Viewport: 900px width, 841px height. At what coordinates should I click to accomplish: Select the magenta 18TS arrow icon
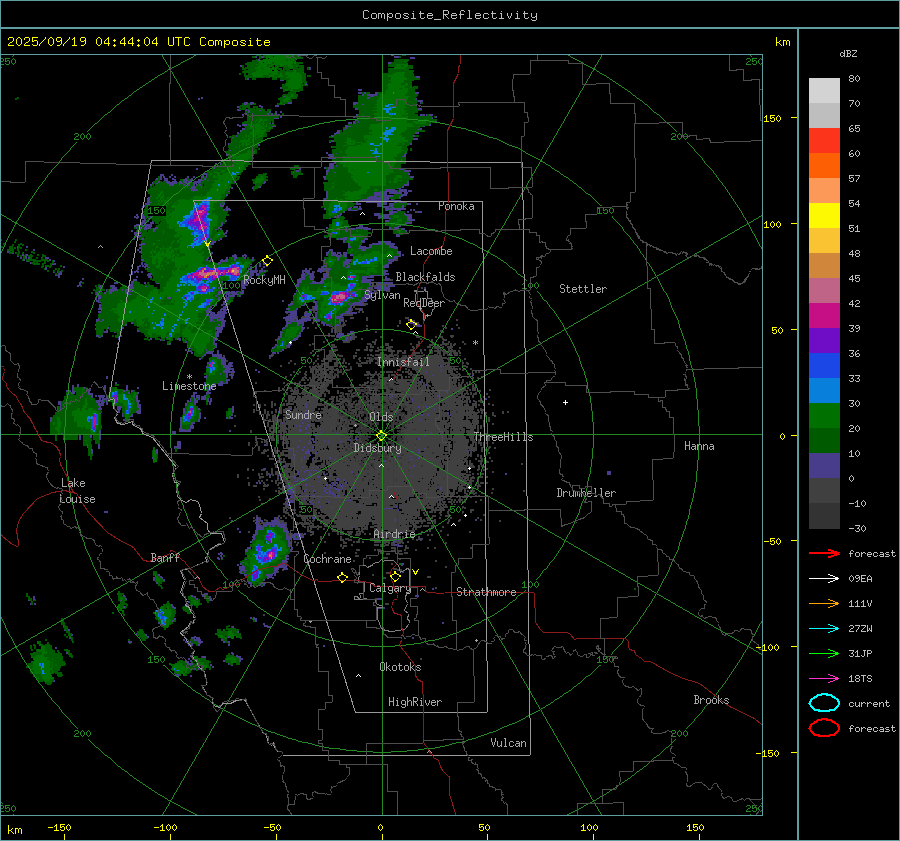coord(824,678)
